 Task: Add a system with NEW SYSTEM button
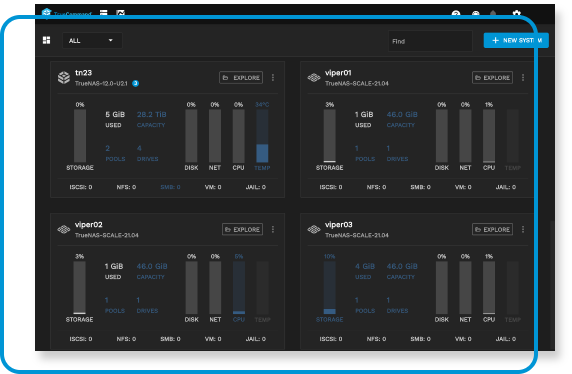point(516,41)
